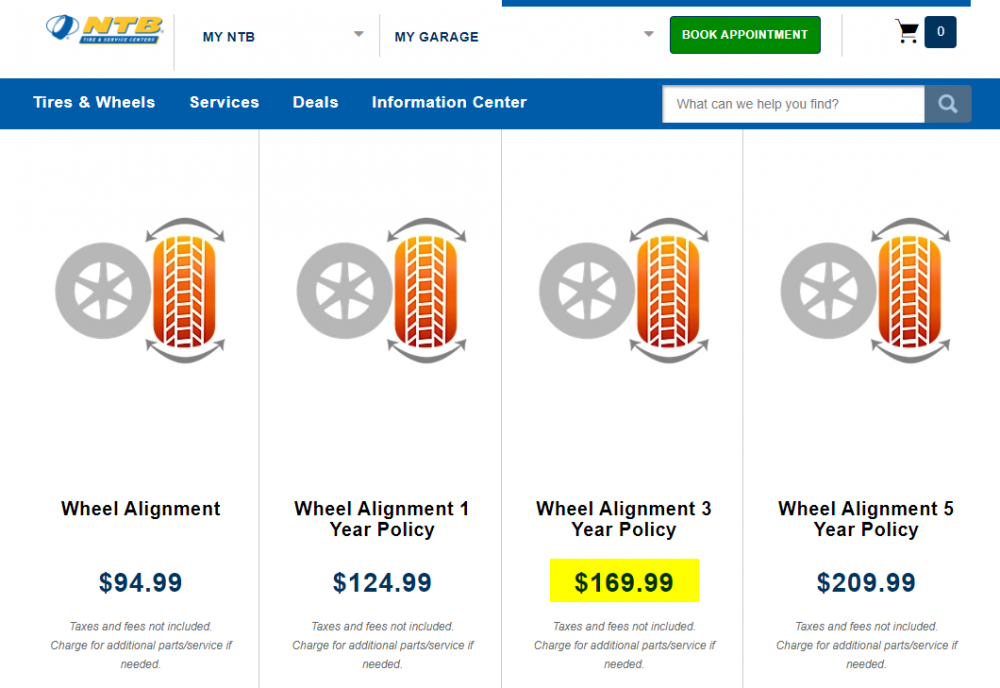Open the Wheel Alignment 5 Year Policy title
Image resolution: width=1000 pixels, height=688 pixels.
[x=866, y=519]
